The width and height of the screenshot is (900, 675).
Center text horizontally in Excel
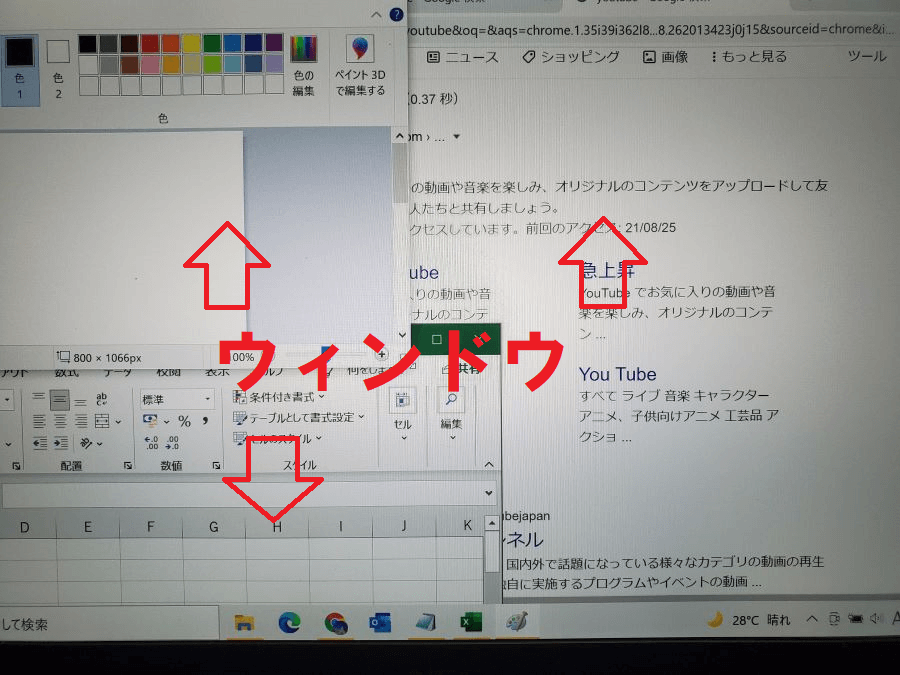pos(60,422)
